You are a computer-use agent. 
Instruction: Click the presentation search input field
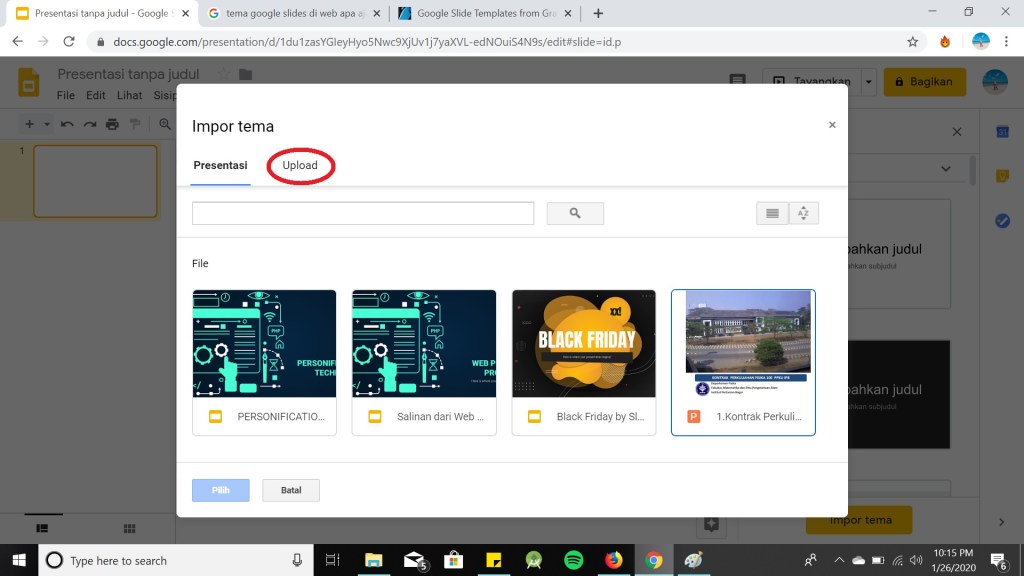coord(363,213)
